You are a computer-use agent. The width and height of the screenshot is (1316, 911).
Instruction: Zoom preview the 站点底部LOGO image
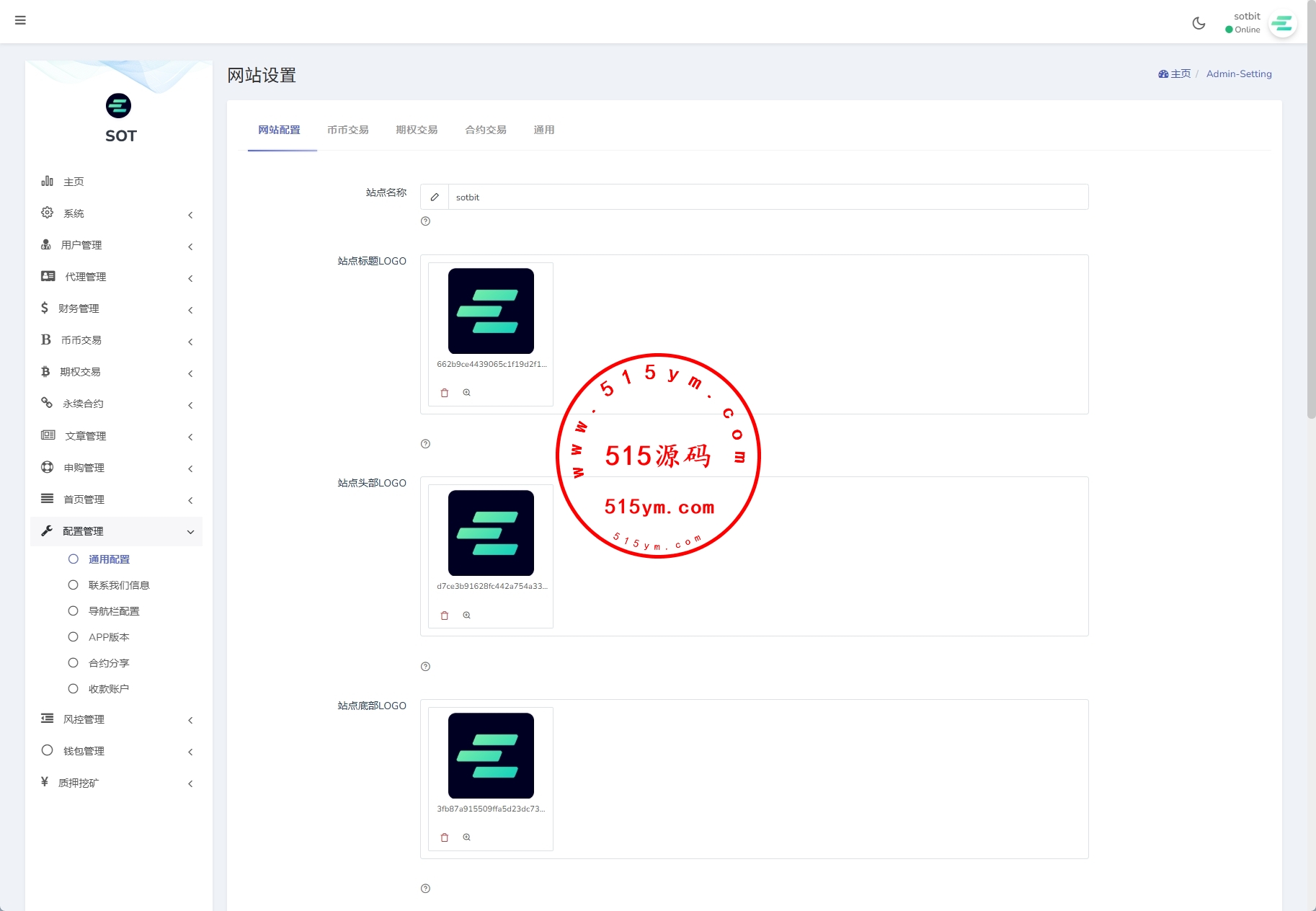tap(467, 837)
